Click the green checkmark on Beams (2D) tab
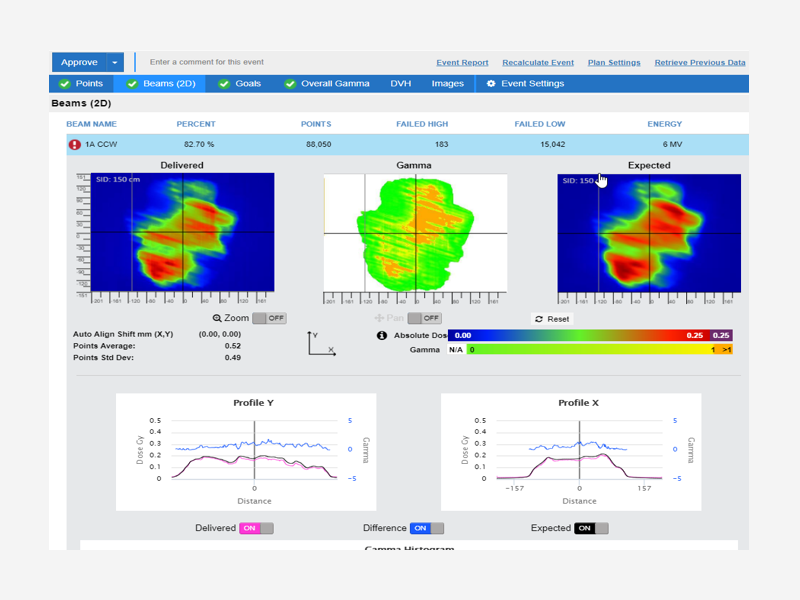Viewport: 800px width, 600px height. [132, 84]
